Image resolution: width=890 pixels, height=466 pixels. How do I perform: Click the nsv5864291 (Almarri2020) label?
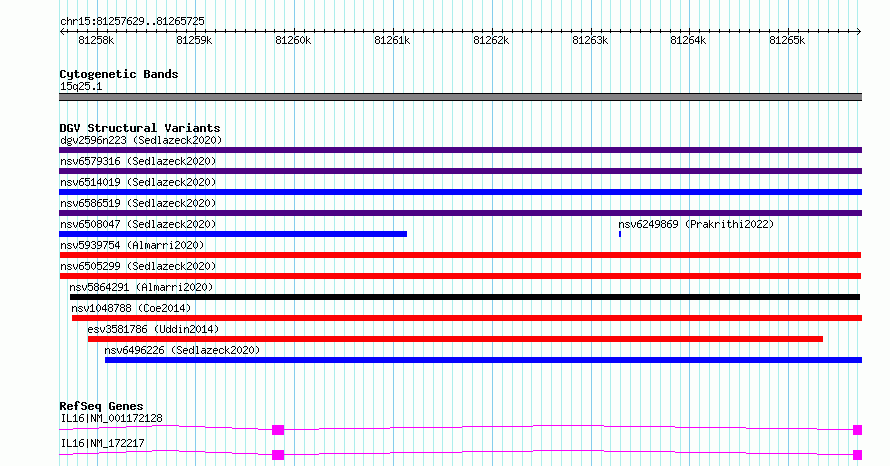point(141,287)
